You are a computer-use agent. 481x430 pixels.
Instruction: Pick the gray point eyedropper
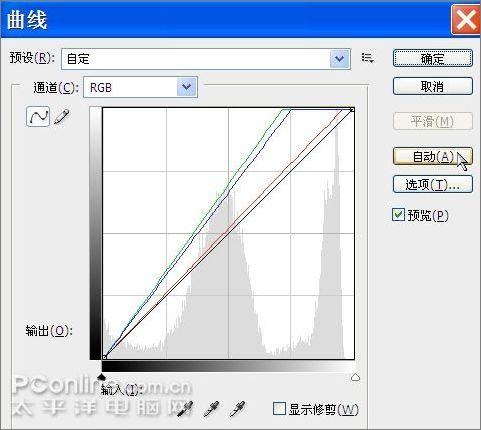coord(211,409)
